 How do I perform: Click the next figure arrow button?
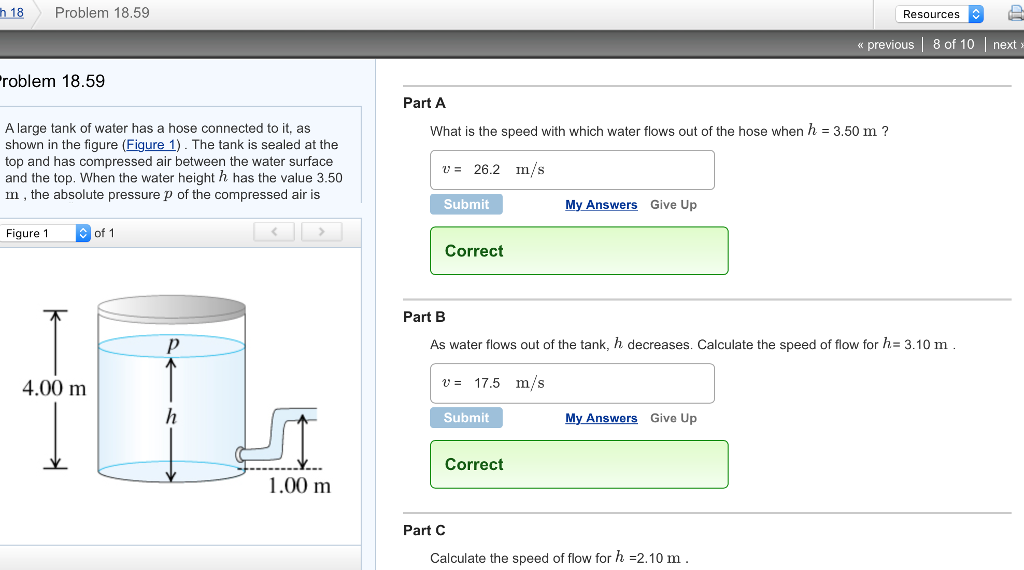coord(321,232)
